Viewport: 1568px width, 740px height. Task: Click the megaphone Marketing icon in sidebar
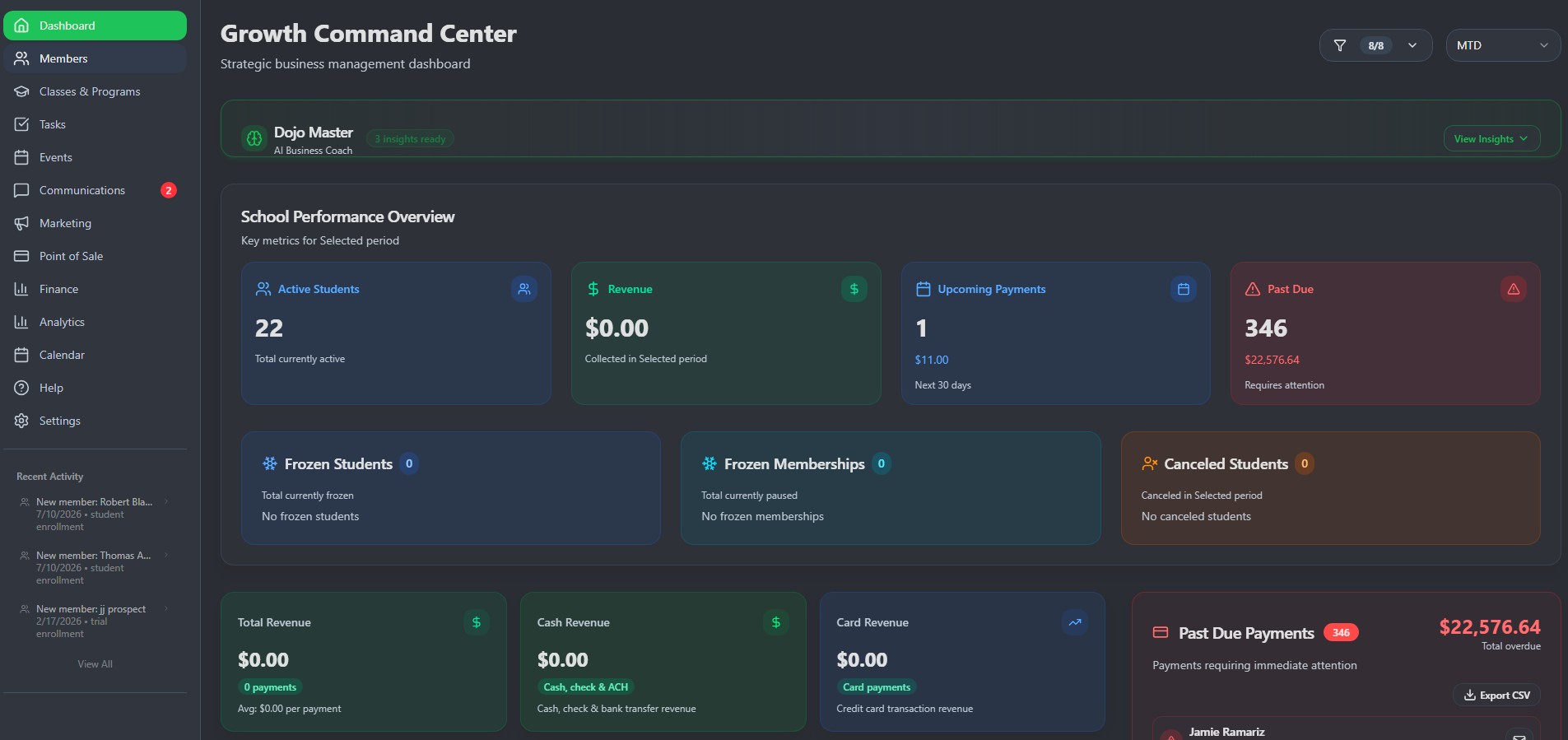tap(21, 223)
